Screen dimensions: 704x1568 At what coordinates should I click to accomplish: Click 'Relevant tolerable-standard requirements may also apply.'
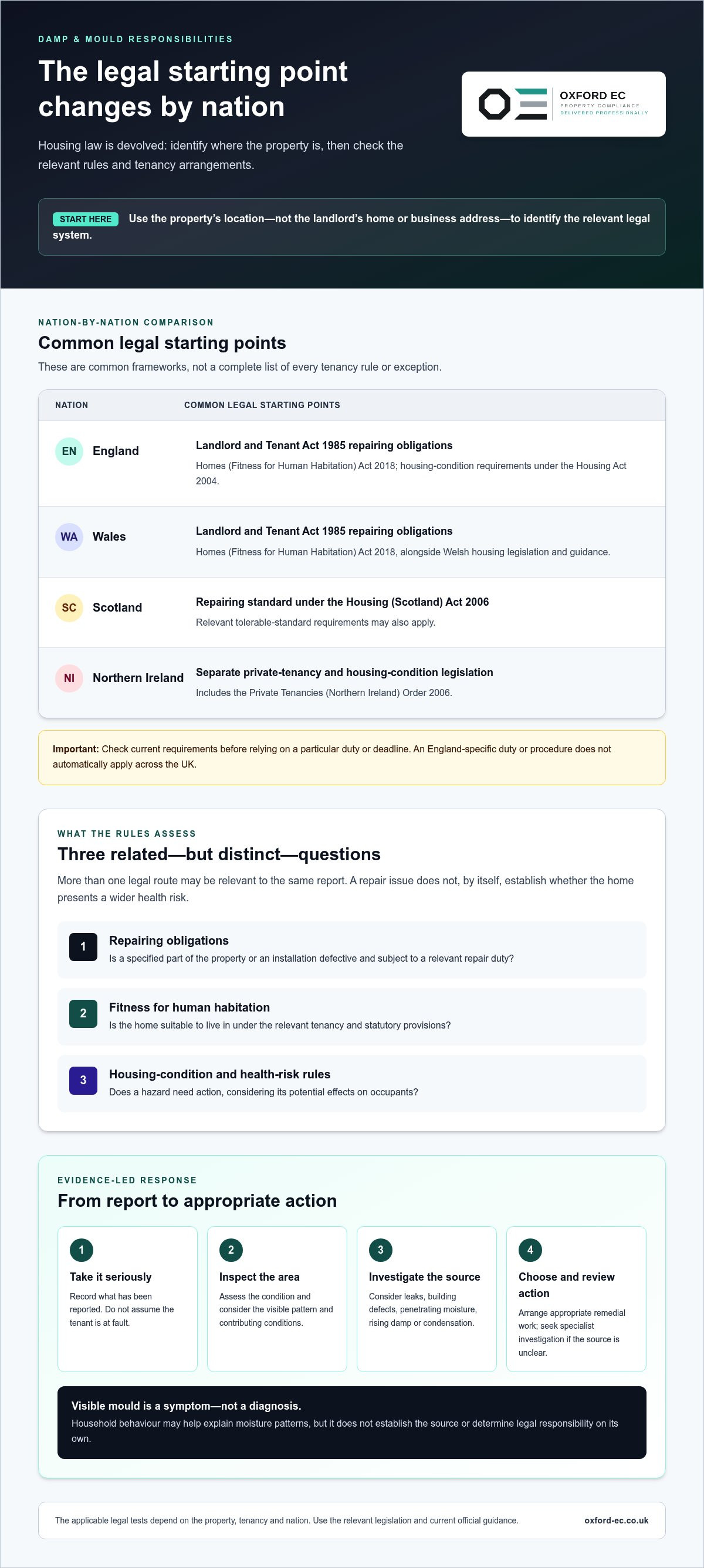[x=316, y=622]
